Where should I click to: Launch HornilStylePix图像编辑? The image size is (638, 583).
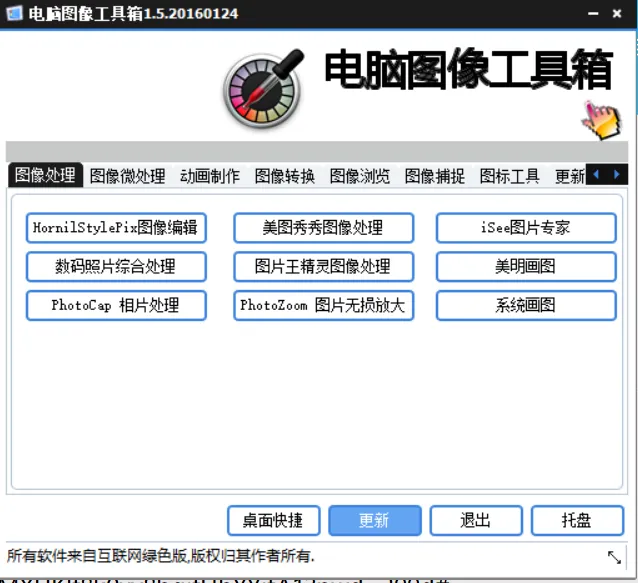[116, 228]
